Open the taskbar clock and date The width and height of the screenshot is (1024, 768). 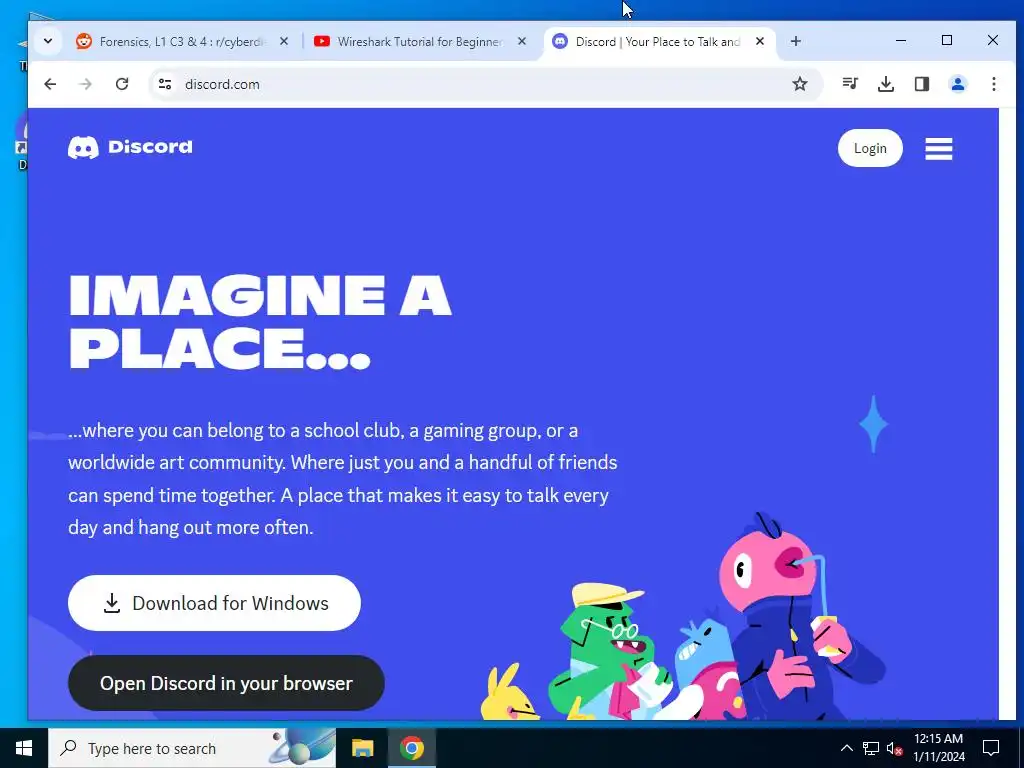(938, 748)
